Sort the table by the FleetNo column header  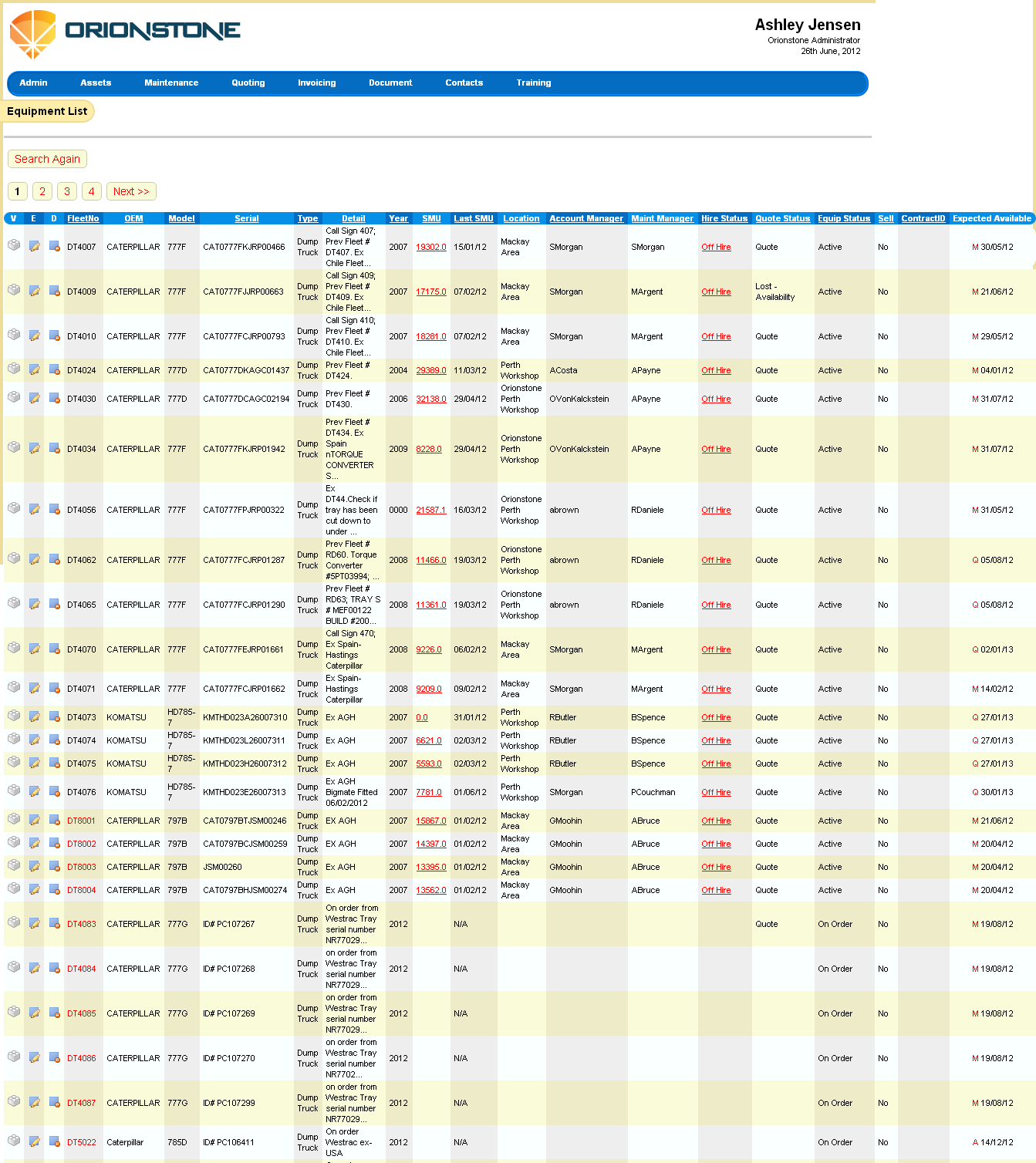coord(83,218)
